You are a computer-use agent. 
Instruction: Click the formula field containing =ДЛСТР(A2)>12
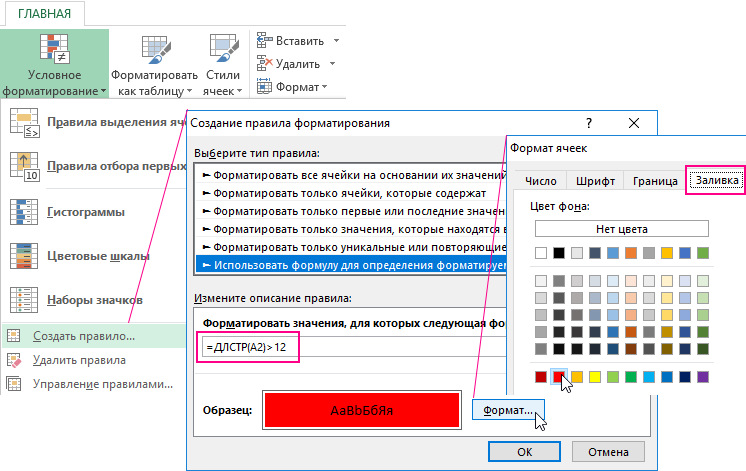click(x=353, y=347)
